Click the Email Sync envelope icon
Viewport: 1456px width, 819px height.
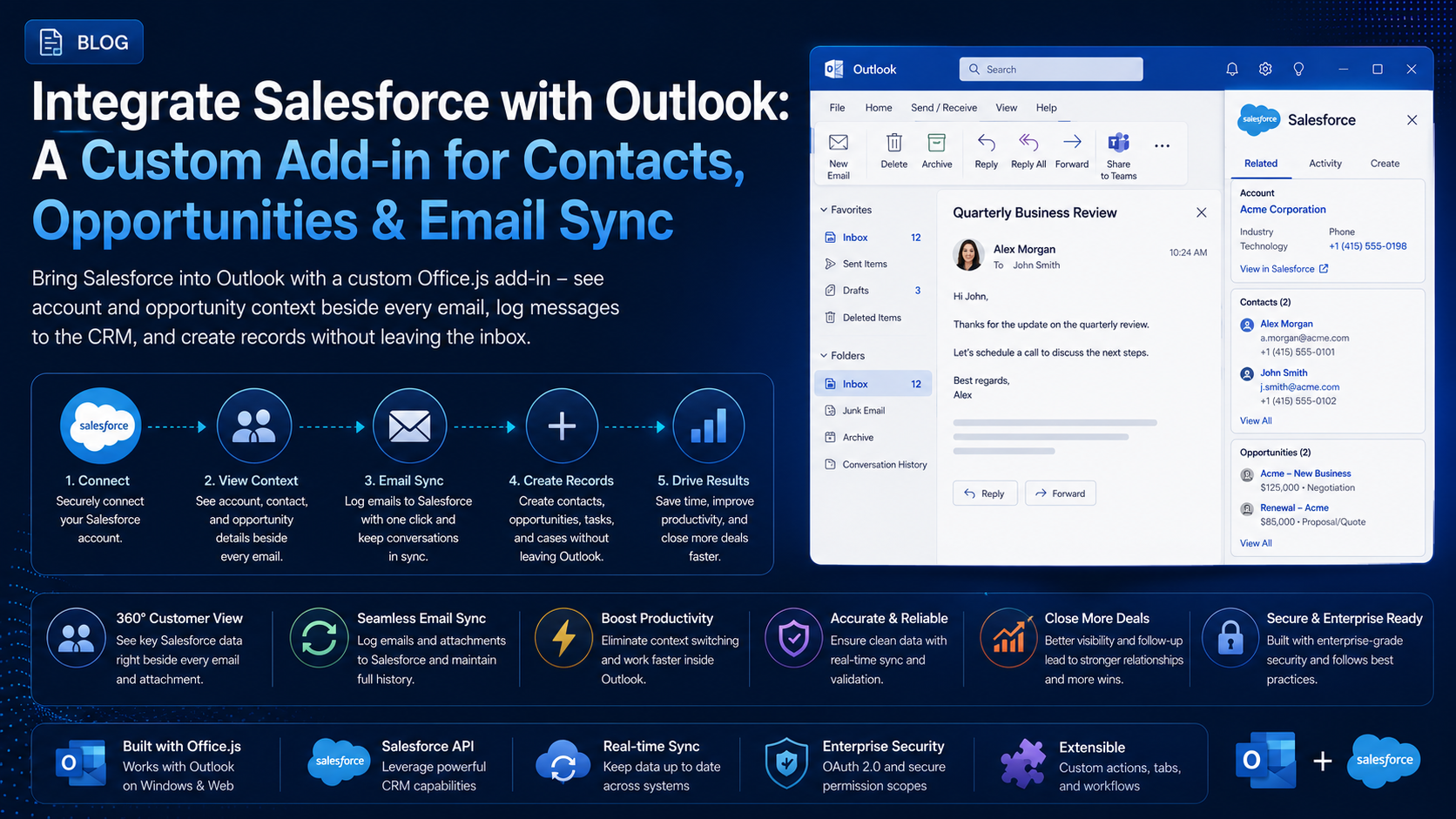coord(409,426)
